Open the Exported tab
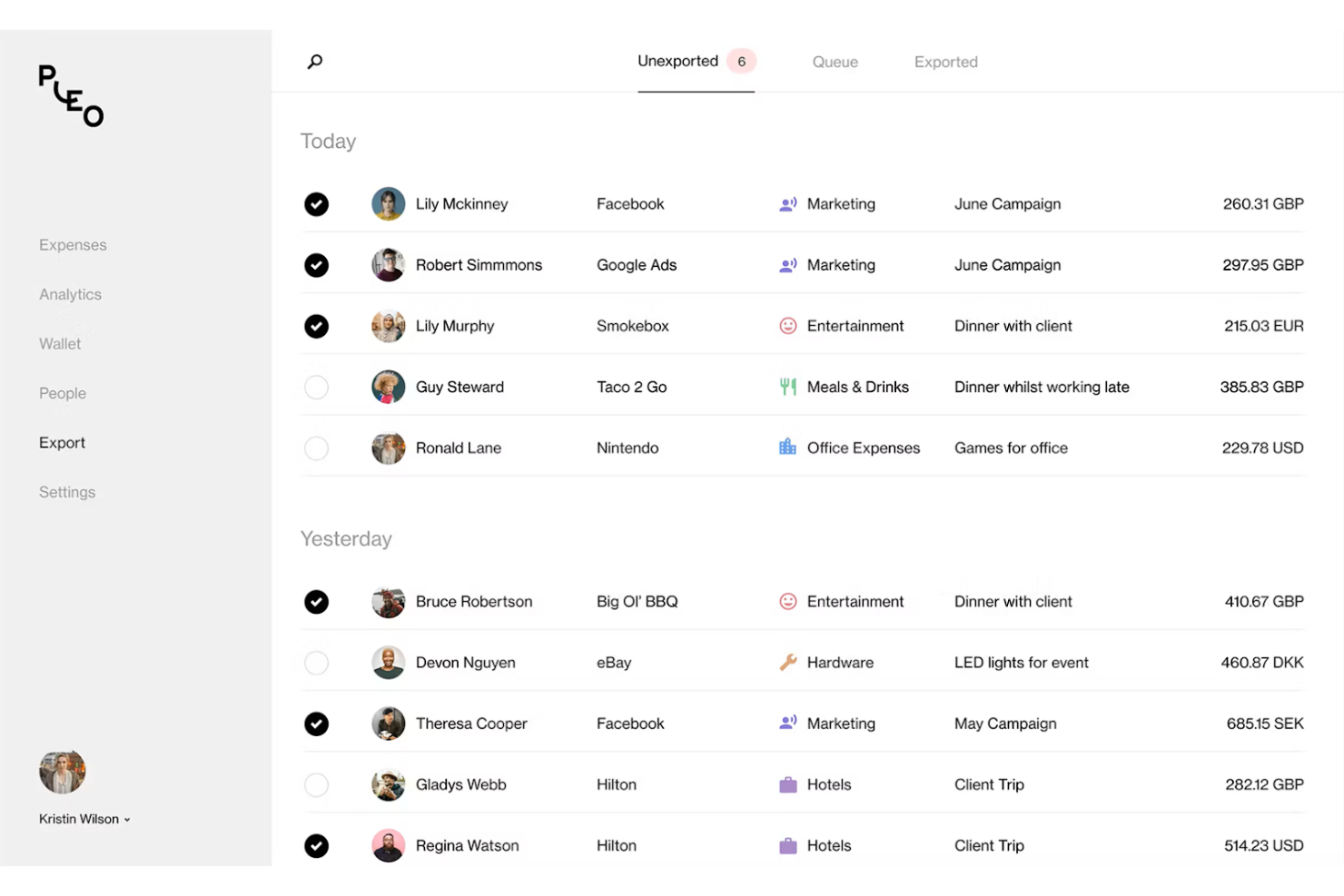Image resolution: width=1344 pixels, height=896 pixels. point(945,62)
